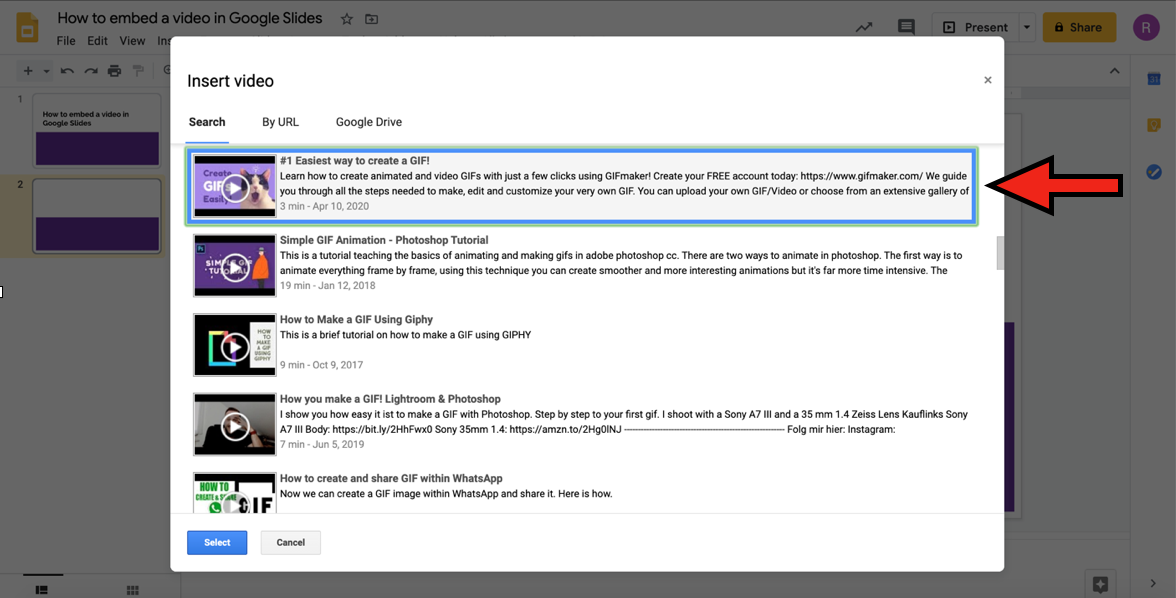Open Google Keep in side panel
1176x598 pixels.
click(1153, 126)
